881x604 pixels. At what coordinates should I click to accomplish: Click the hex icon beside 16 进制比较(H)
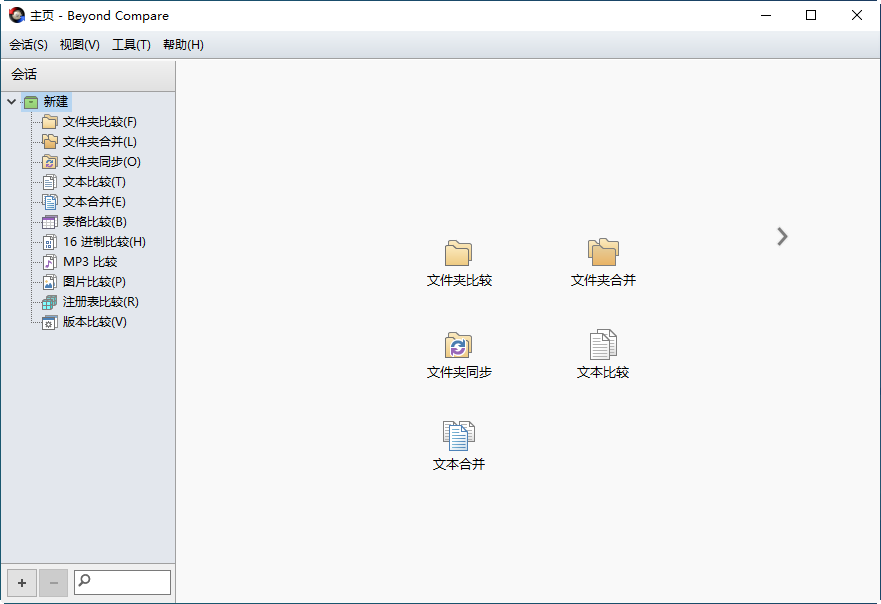(x=49, y=242)
